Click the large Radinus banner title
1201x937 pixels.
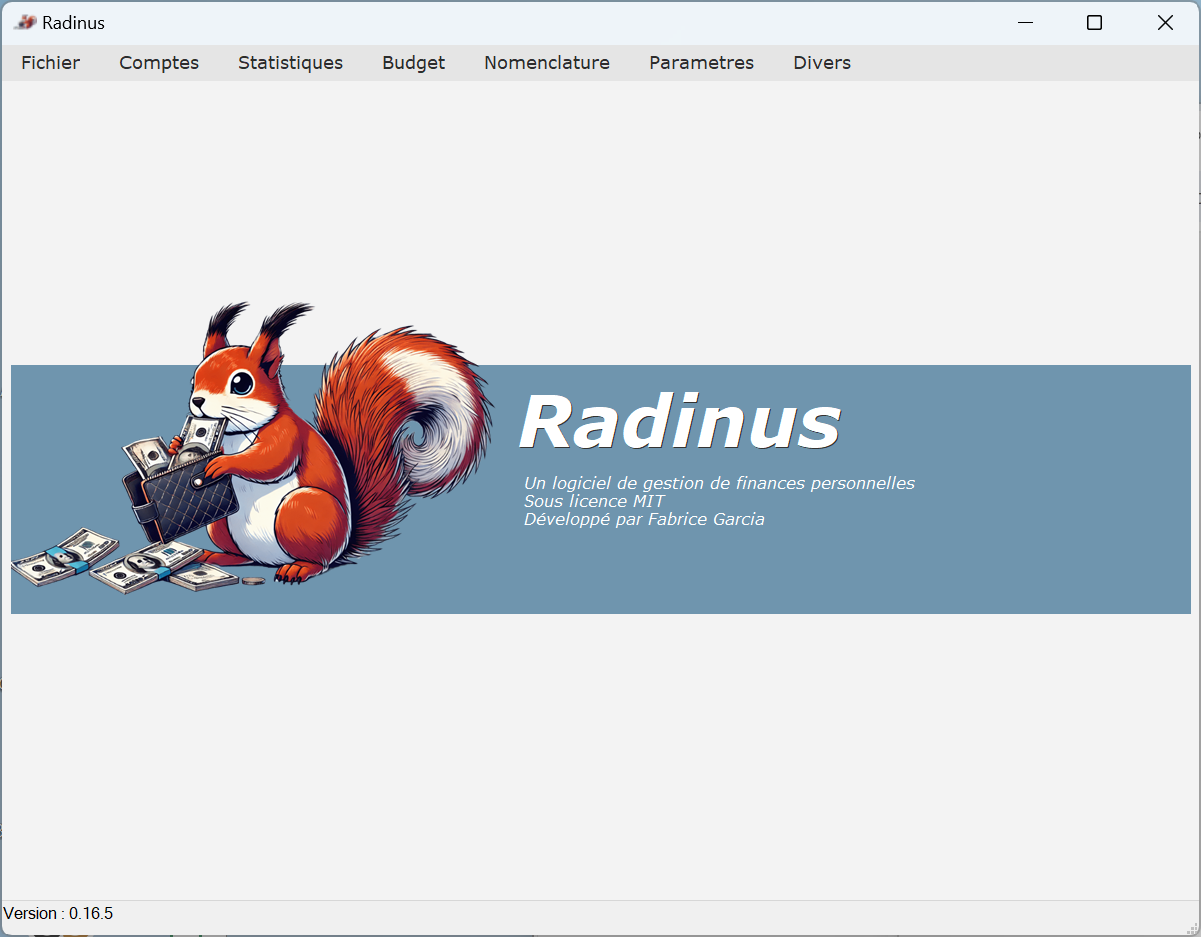pos(680,422)
